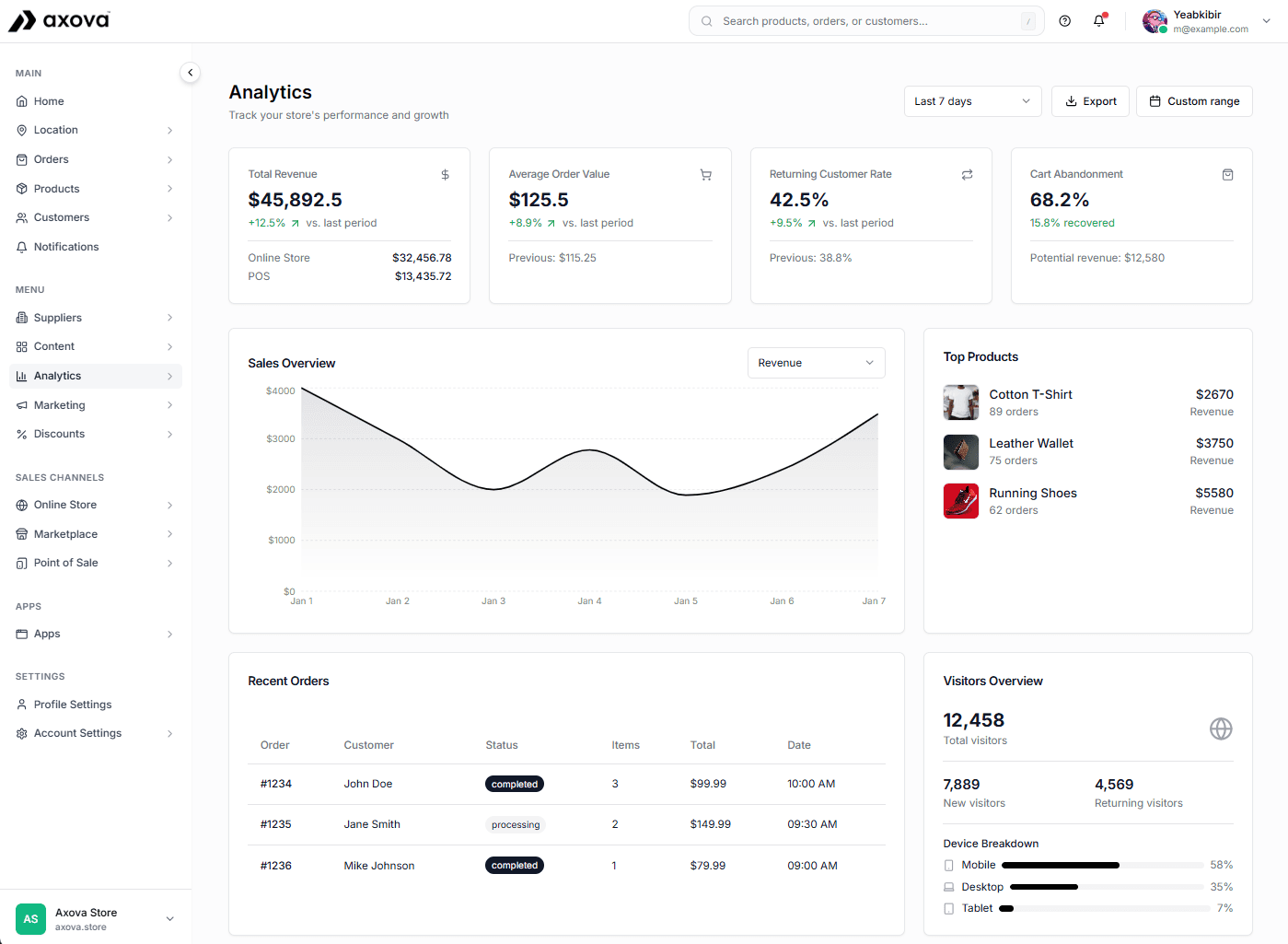Open the Online Store channel icon

(20, 505)
